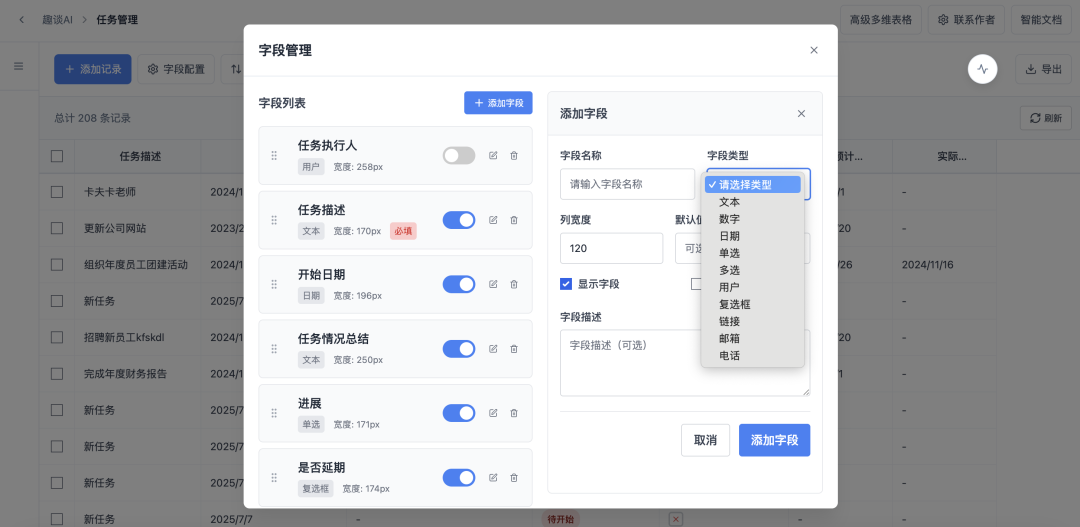1080x527 pixels.
Task: Delete the 开始日期 field
Action: pos(514,285)
